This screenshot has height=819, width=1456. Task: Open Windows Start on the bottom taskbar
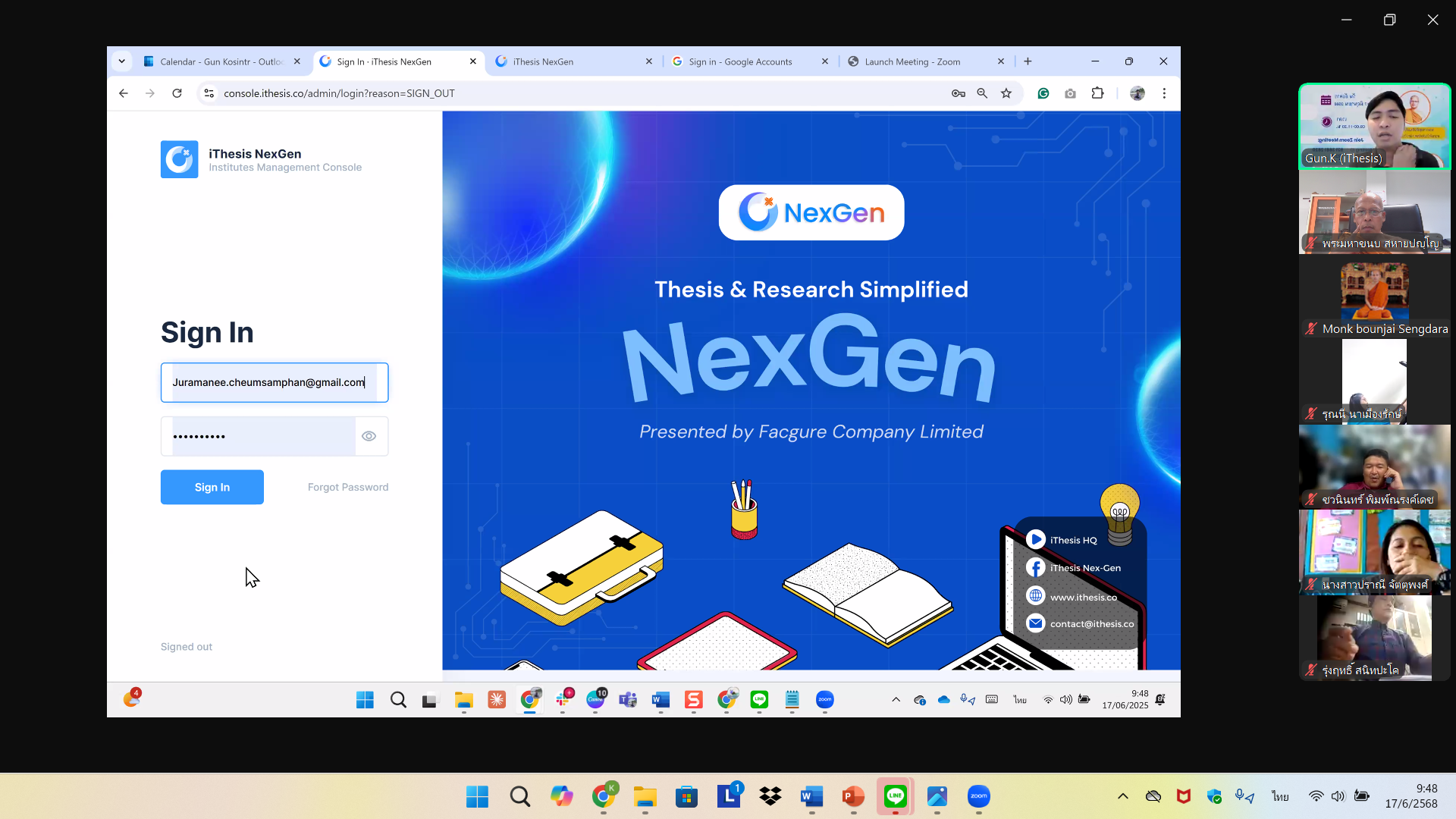coord(478,797)
